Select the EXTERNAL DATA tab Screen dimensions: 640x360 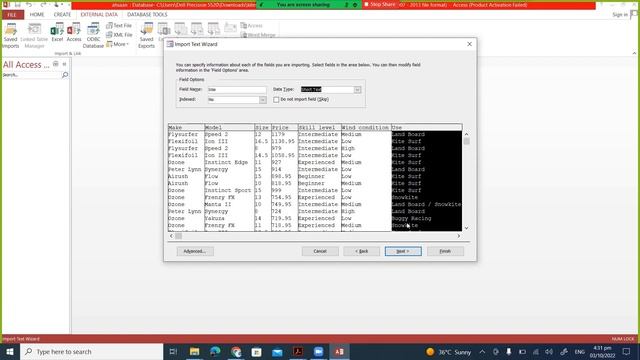(99, 14)
